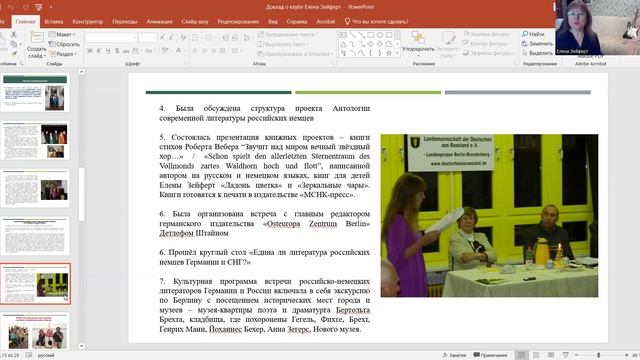This screenshot has height=360, width=640.
Task: Increase font size with the large A icon
Action: (162, 38)
